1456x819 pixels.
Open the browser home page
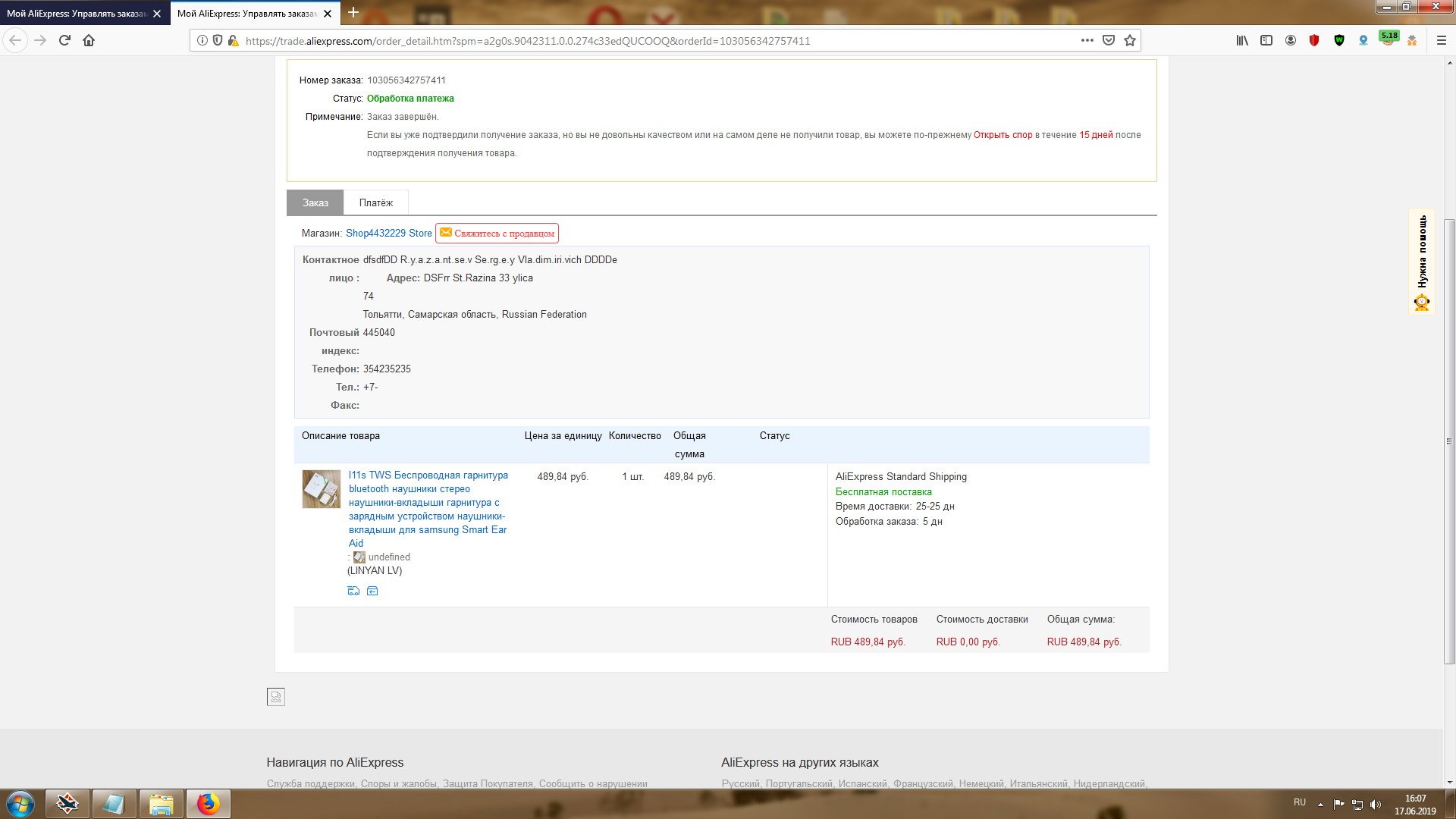89,41
